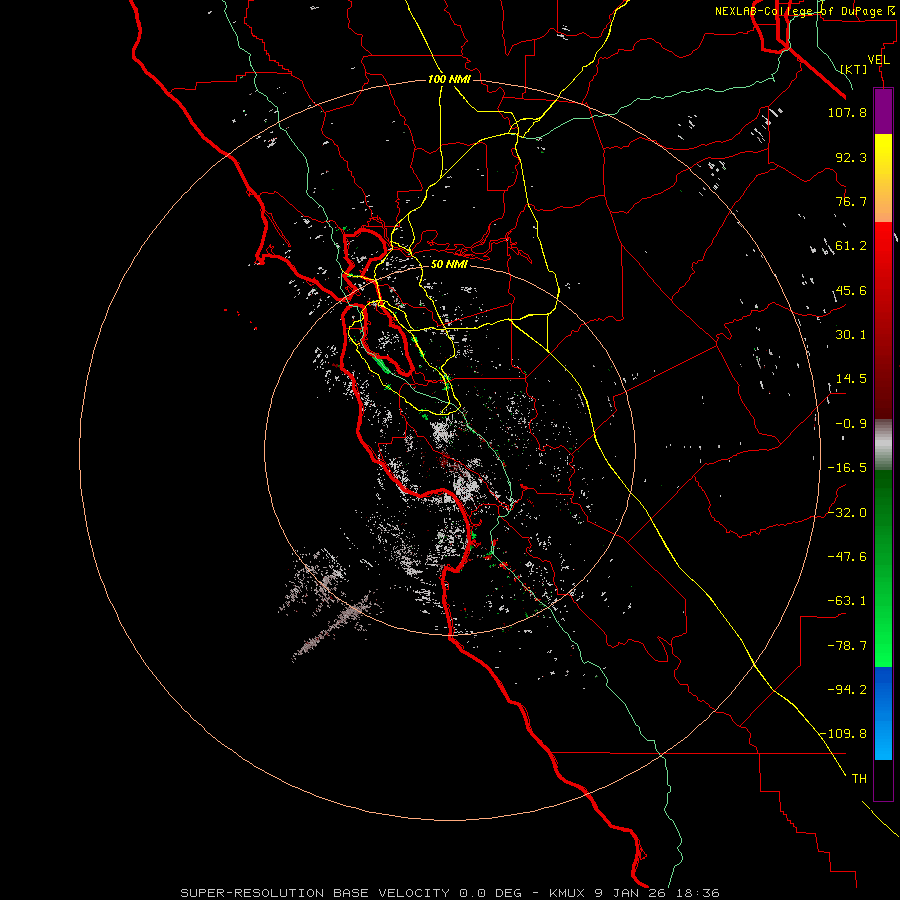Pick the yellow segment of velocity color bar

coord(883,178)
